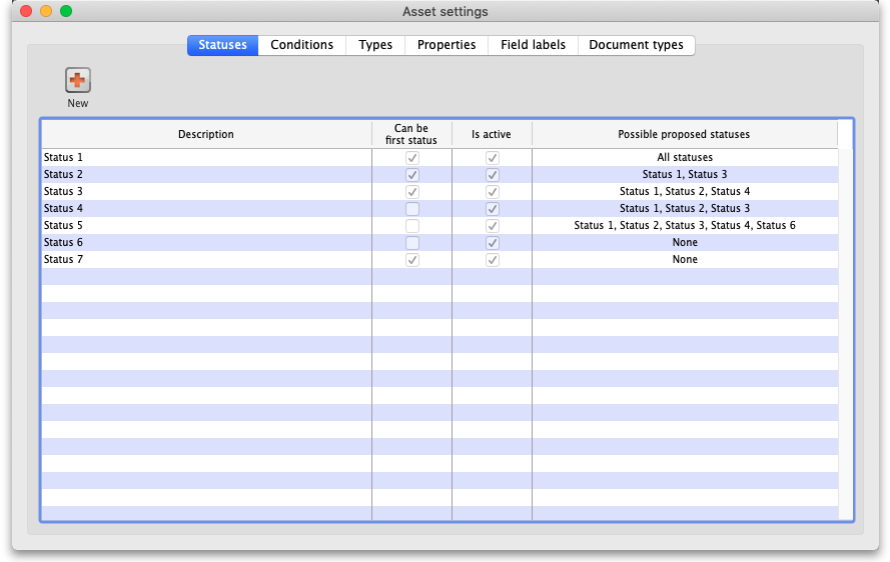Screen dimensions: 890x562
Task: Click the Is active column header
Action: tap(491, 134)
